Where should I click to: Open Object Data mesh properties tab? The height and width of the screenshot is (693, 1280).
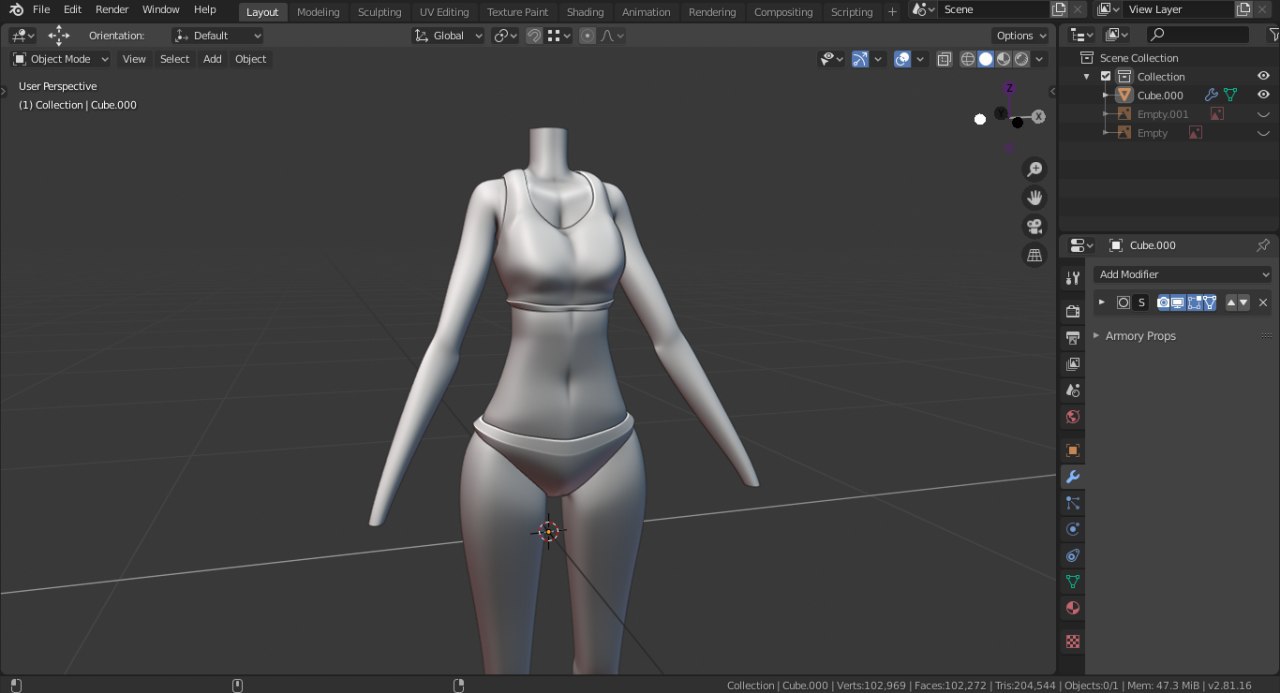pos(1073,581)
